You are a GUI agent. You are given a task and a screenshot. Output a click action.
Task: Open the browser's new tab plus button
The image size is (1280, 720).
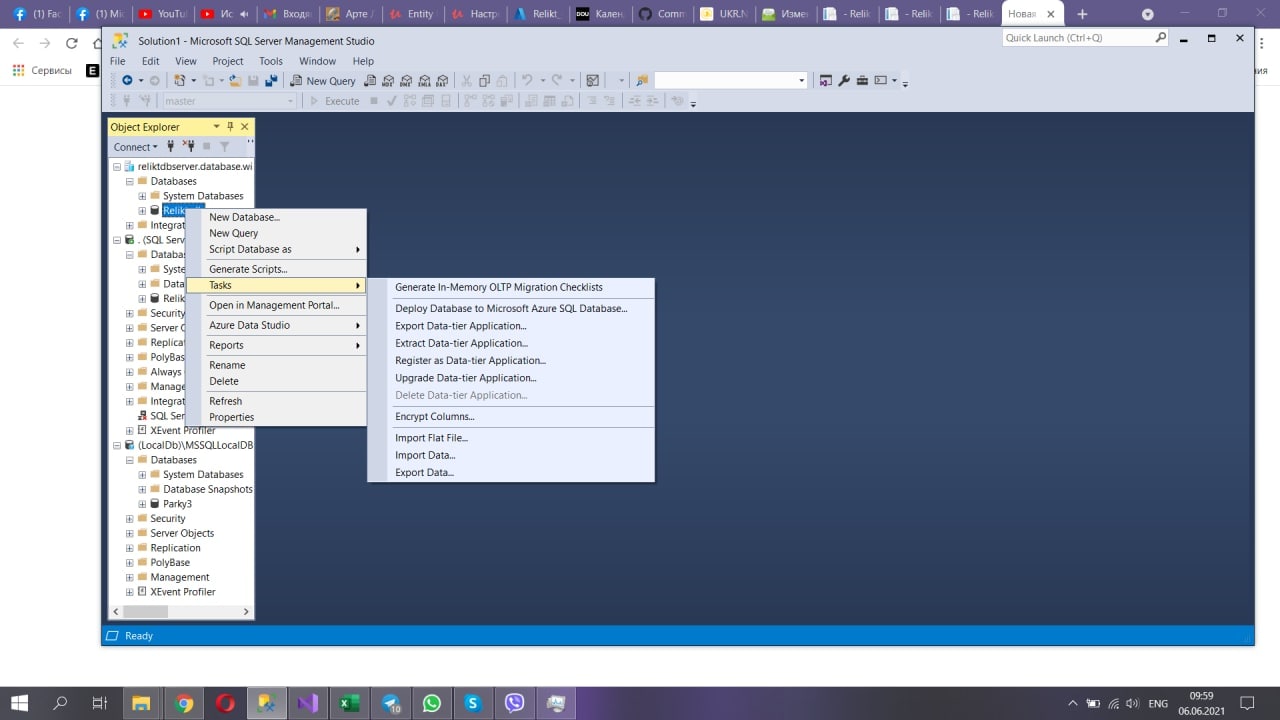1082,14
